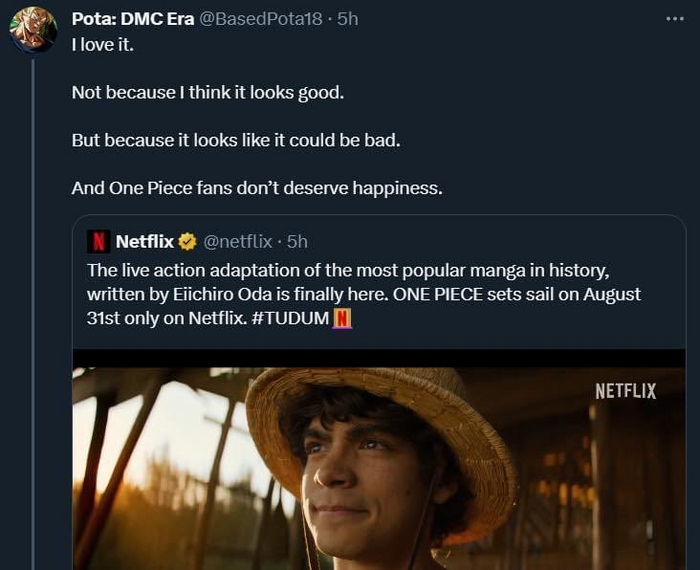Click "One Piece fans don't deserve happiness" line

coord(257,187)
